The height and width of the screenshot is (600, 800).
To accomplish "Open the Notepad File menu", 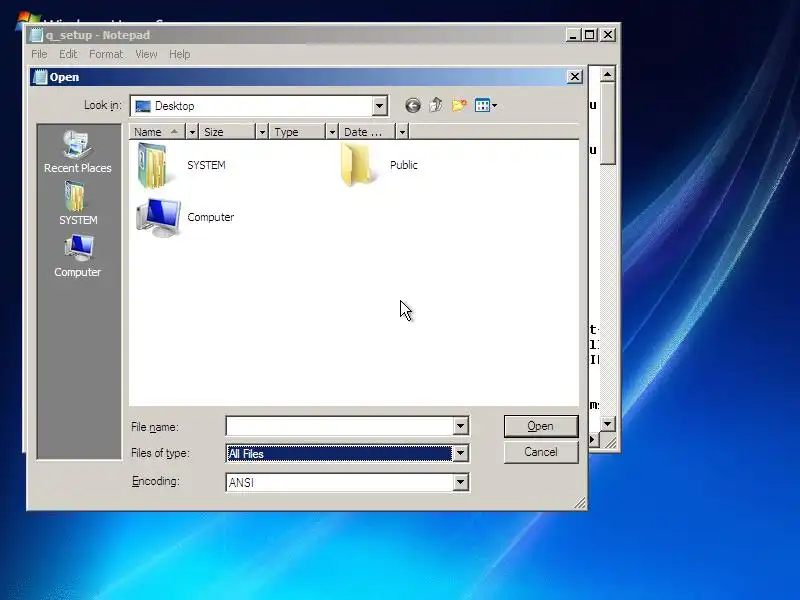I will (39, 54).
